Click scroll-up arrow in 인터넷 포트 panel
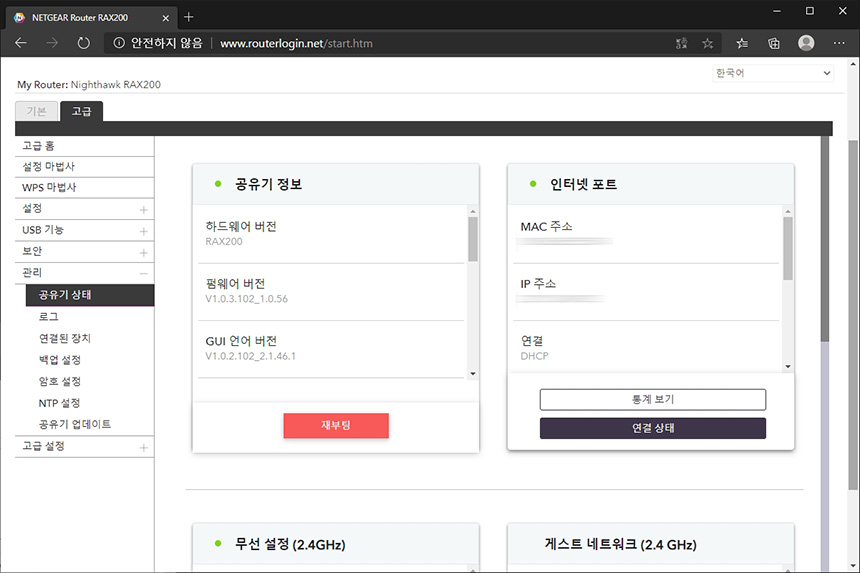 coord(788,212)
